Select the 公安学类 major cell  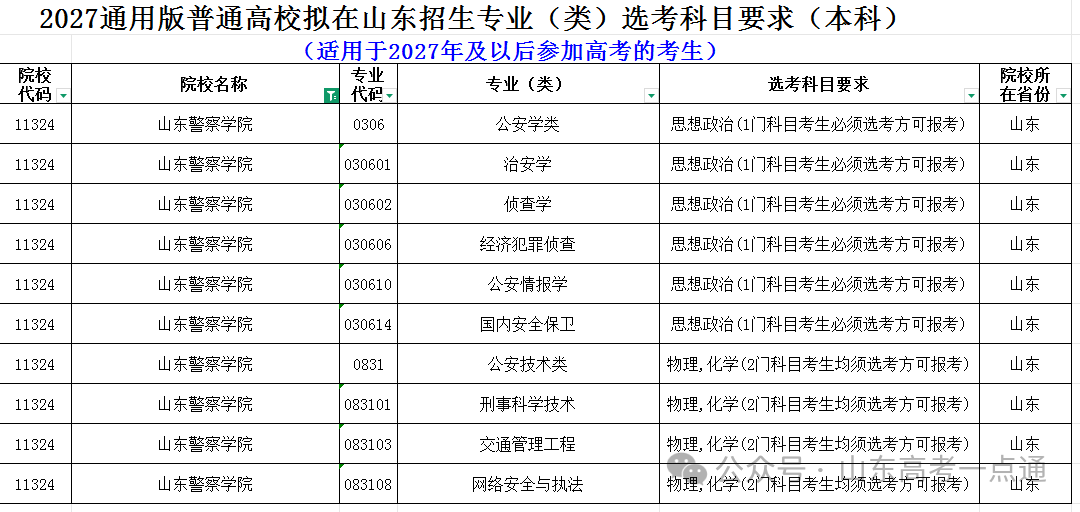pos(528,124)
